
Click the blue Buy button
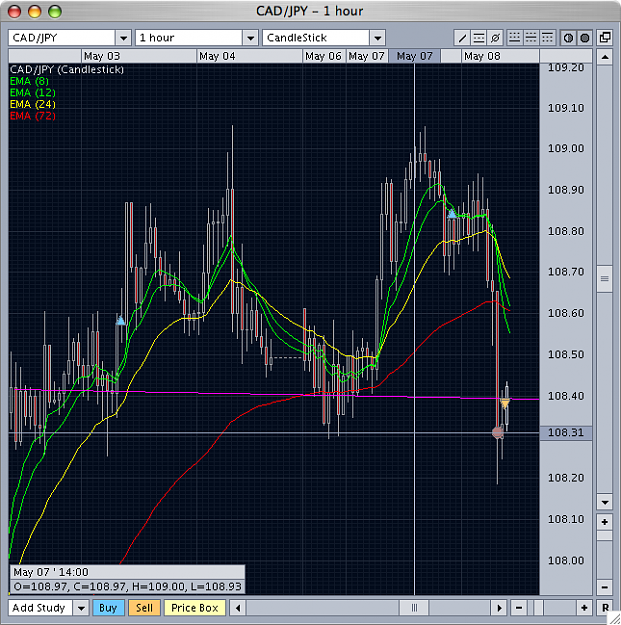tap(108, 608)
